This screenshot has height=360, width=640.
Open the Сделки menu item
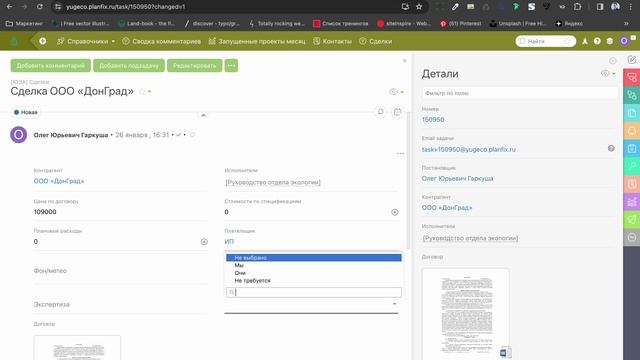click(376, 41)
